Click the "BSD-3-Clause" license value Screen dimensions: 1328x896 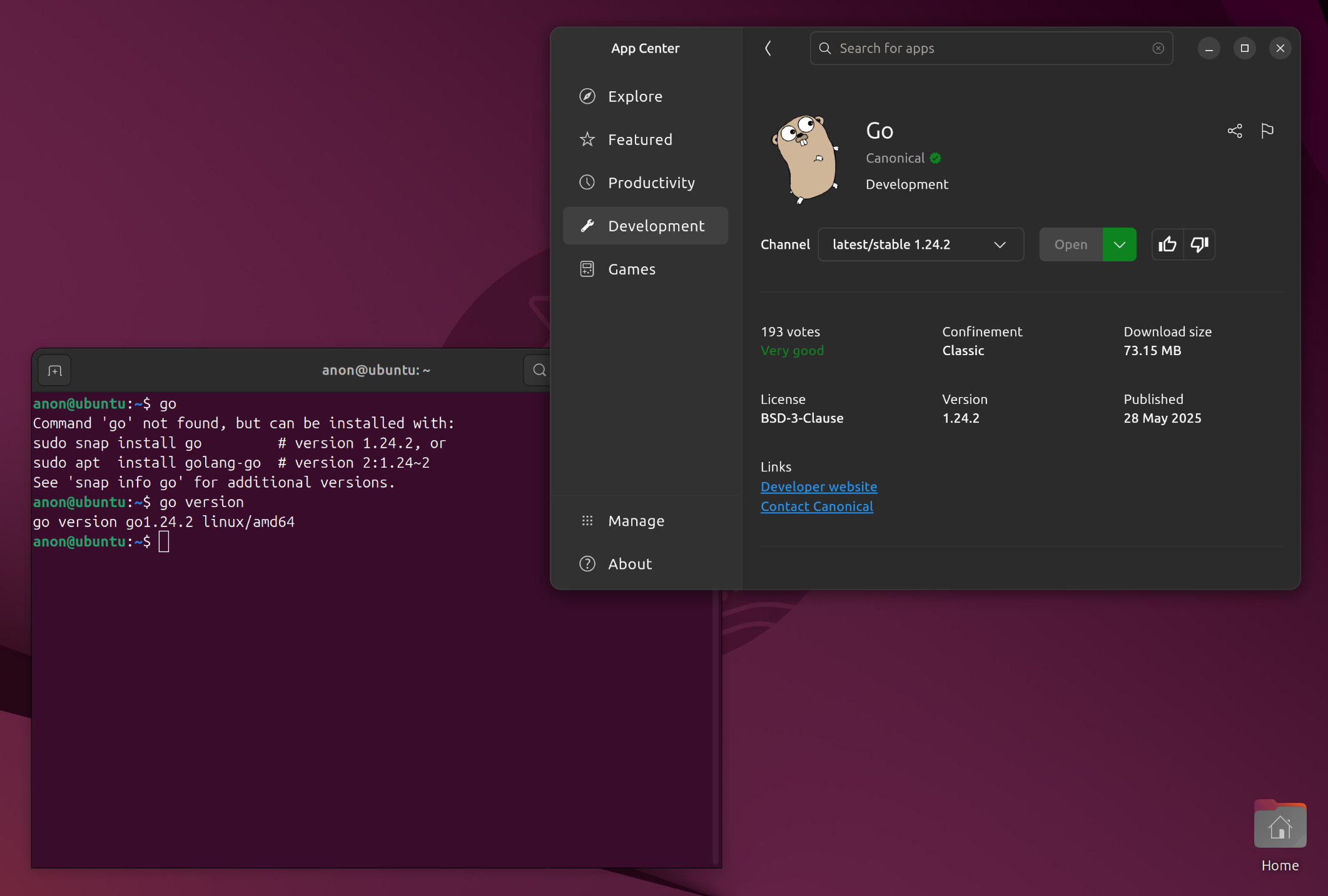[802, 418]
